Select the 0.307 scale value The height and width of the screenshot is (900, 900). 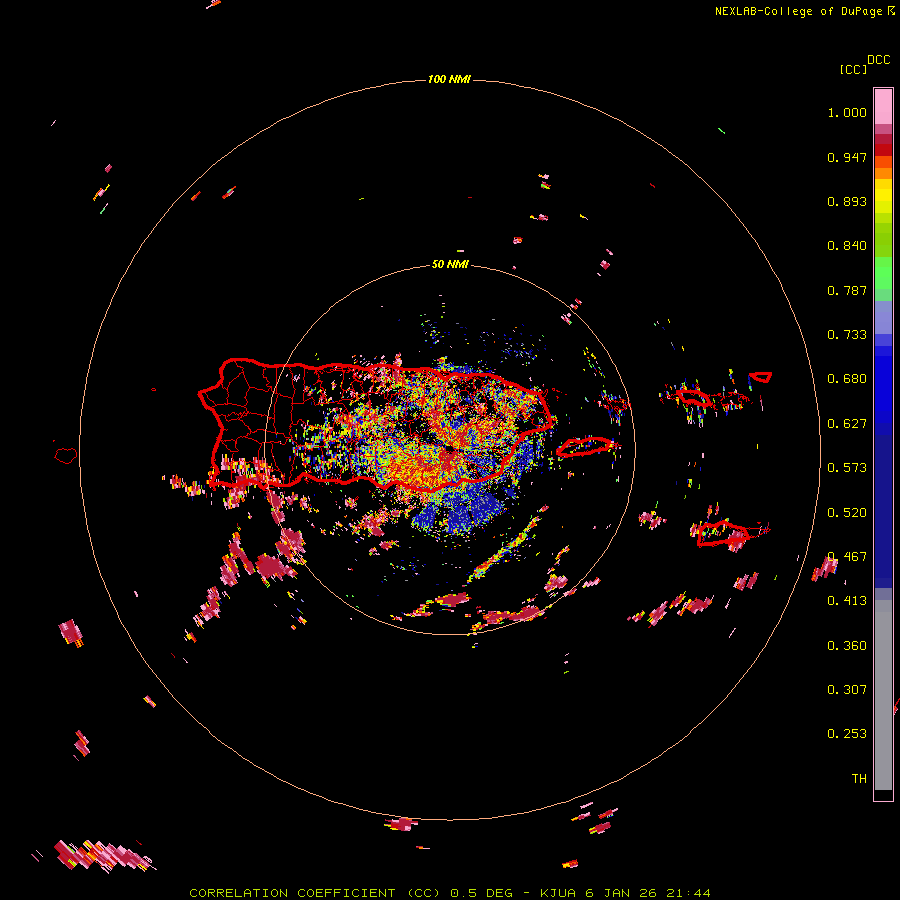[x=847, y=690]
